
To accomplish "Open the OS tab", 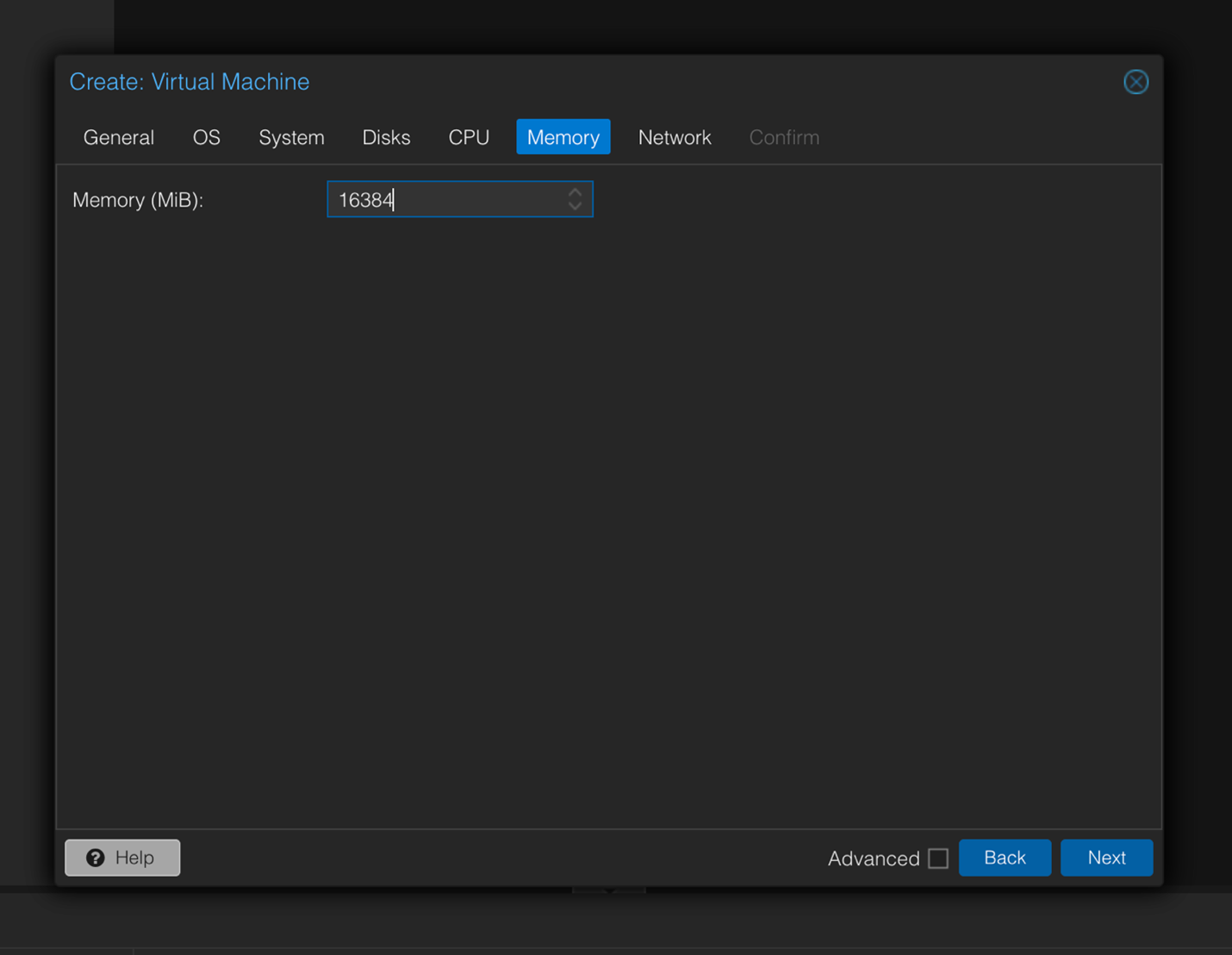I will click(207, 137).
